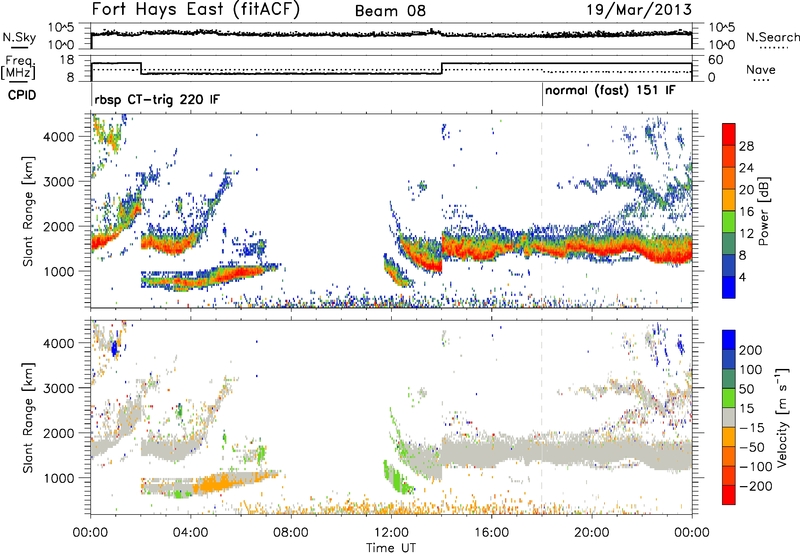Select the velocity panel 'Slant Range [km]' label

click(28, 417)
